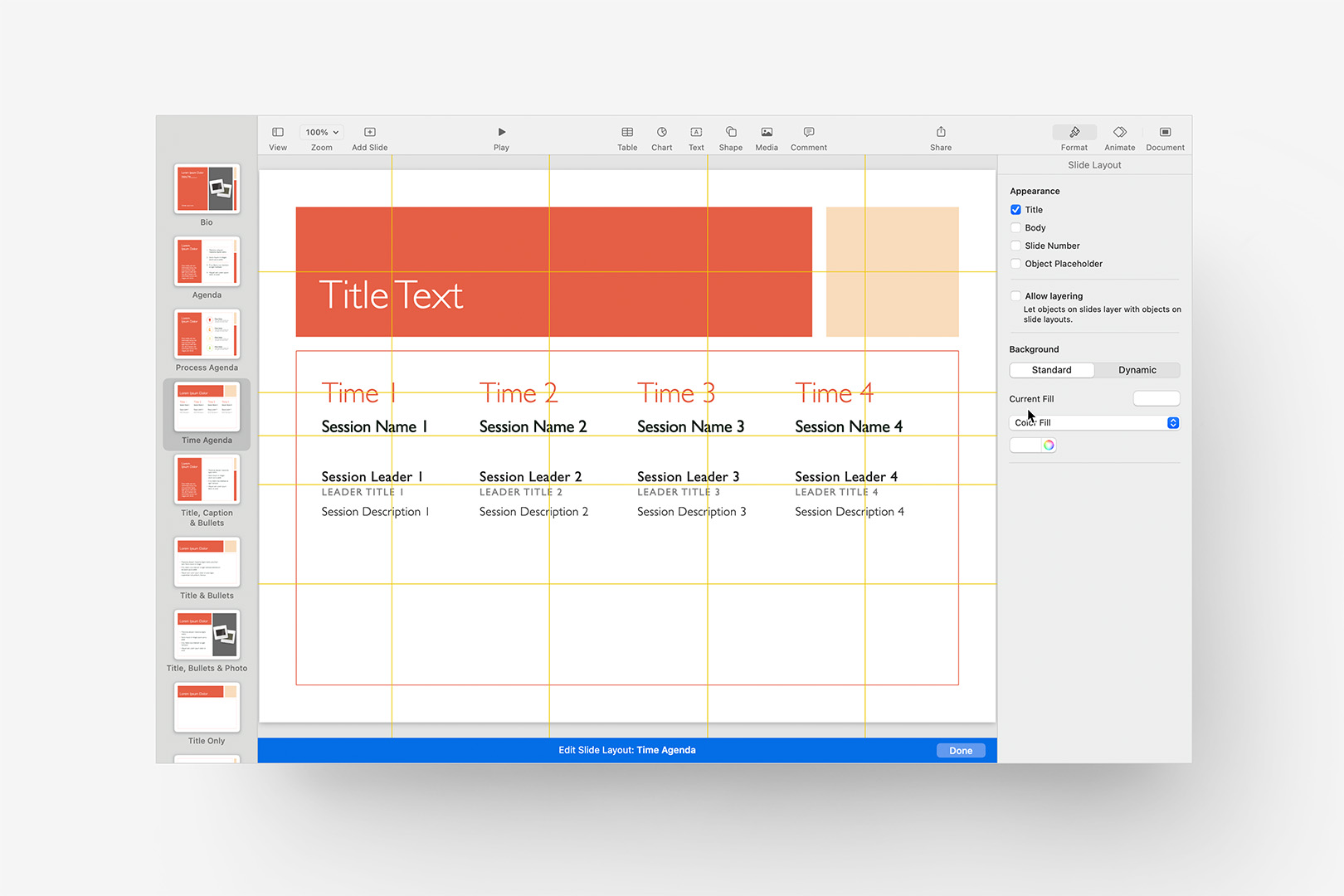Add a Comment to the slide

(807, 135)
